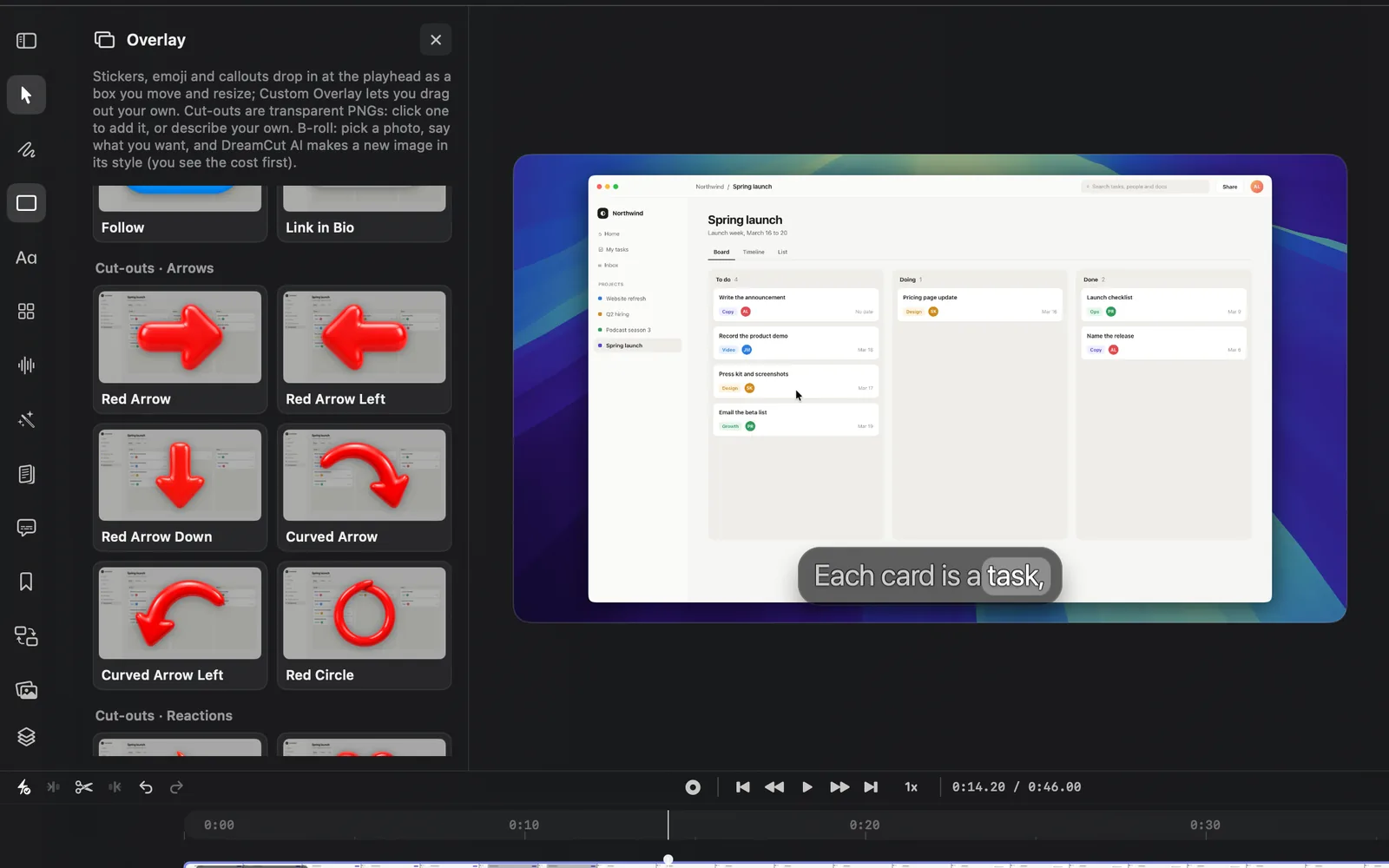This screenshot has height=868, width=1389.
Task: Select the Link in Bio sticker
Action: pyautogui.click(x=364, y=214)
